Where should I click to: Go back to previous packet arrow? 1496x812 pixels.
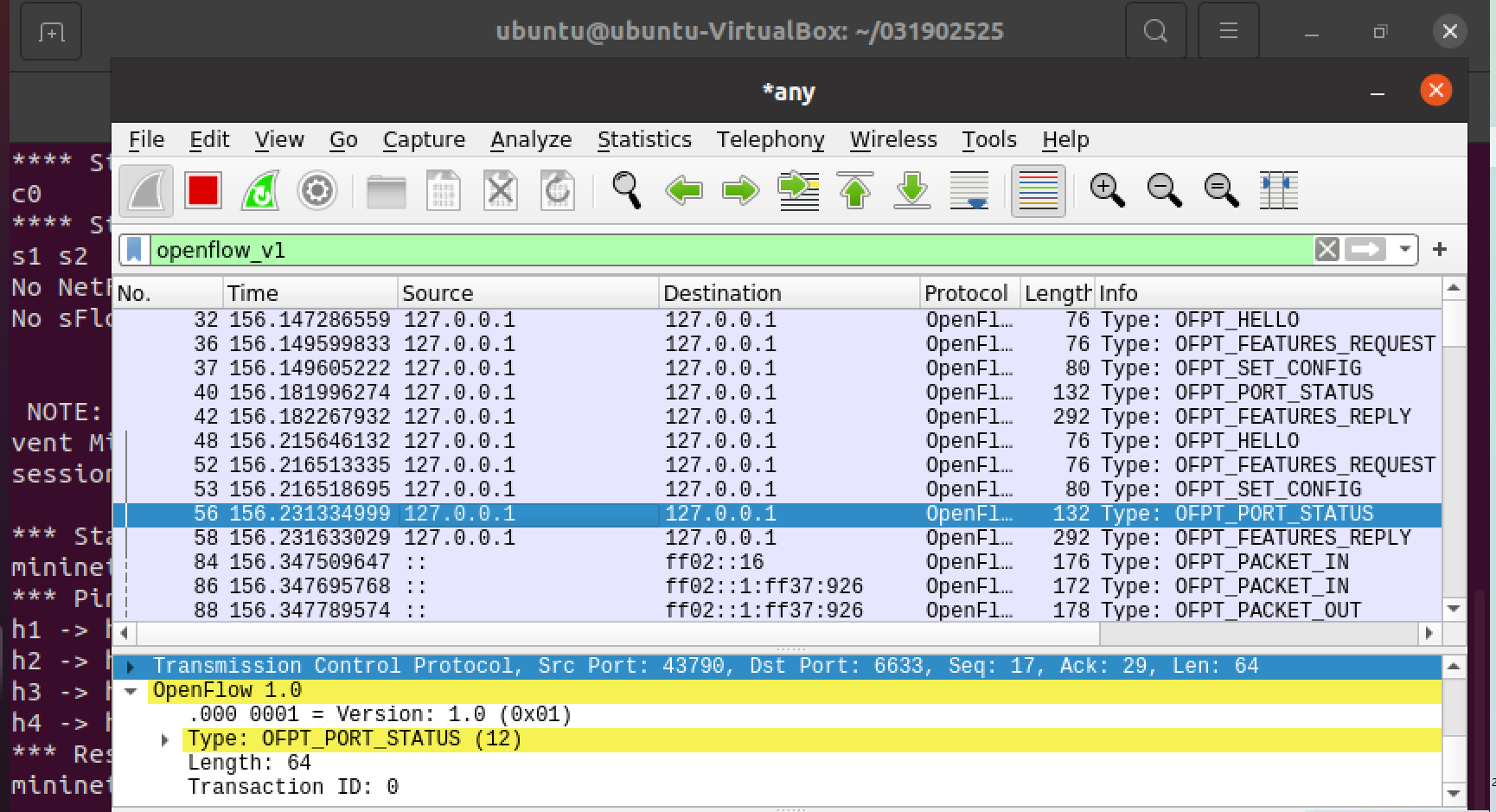click(684, 191)
